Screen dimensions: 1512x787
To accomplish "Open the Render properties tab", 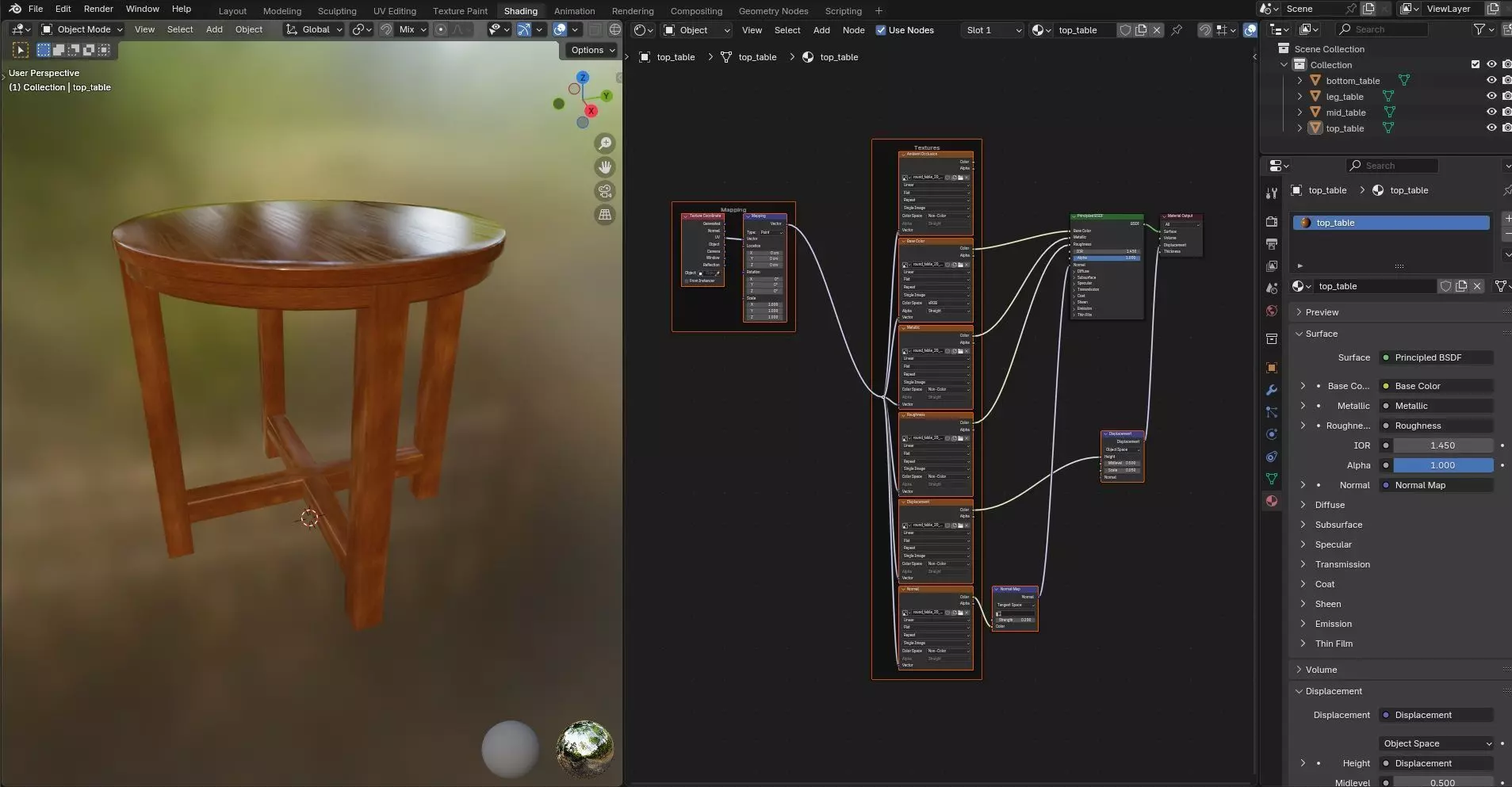I will point(1272,222).
